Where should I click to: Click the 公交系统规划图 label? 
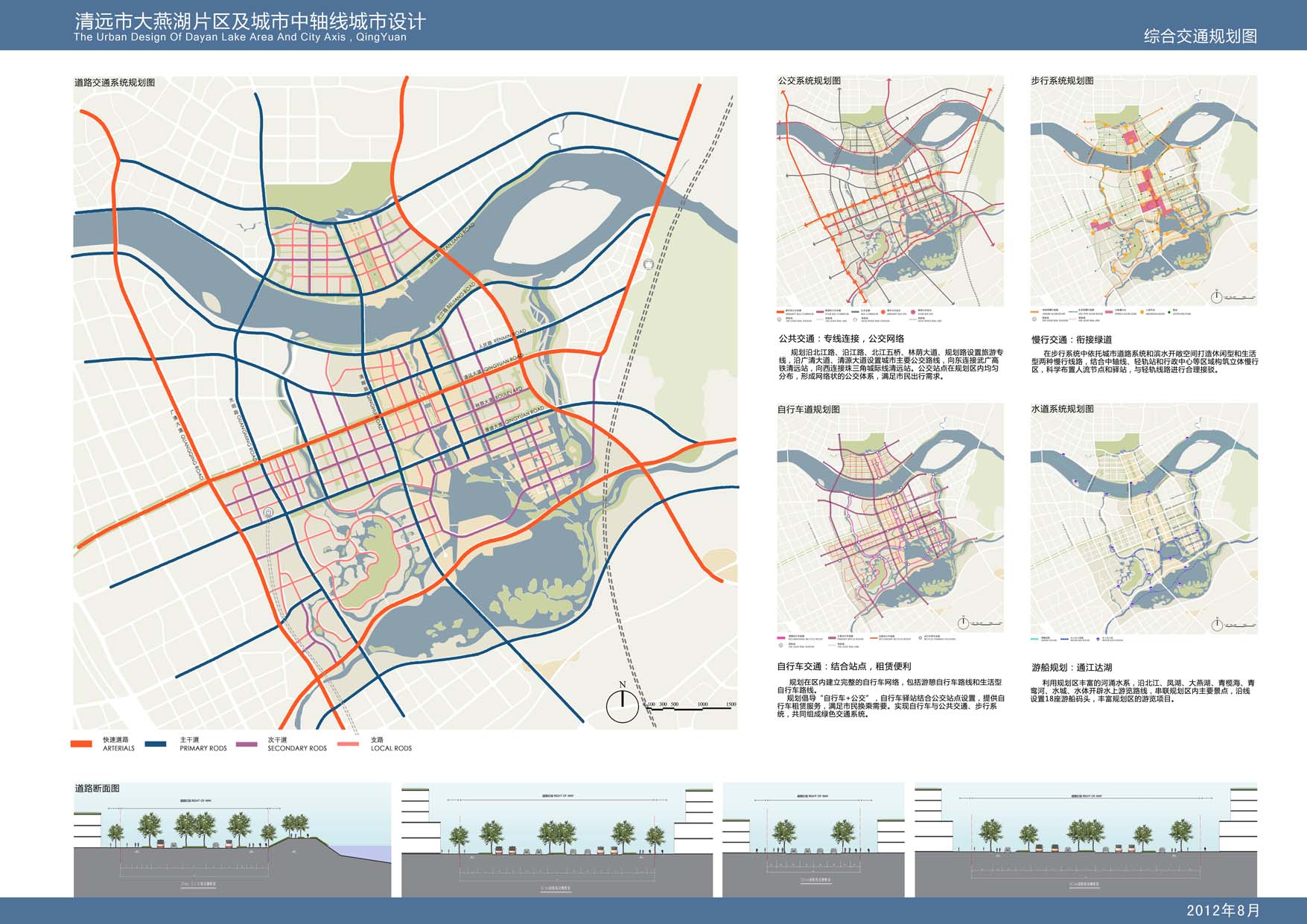coord(809,80)
